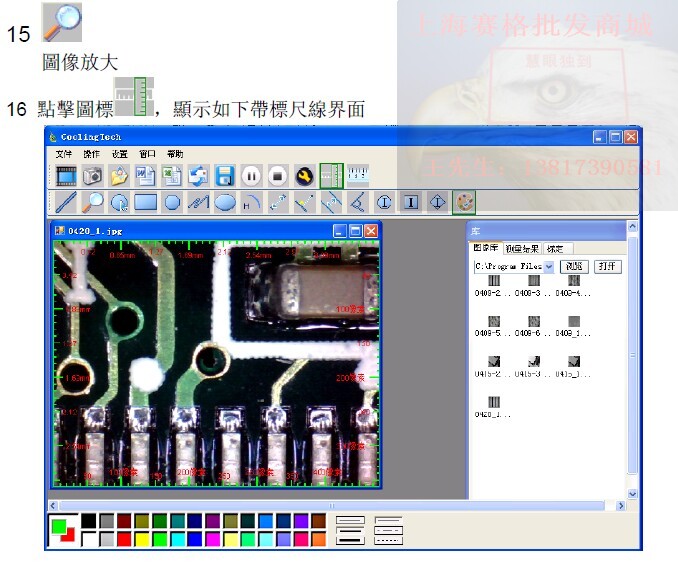Open settings with the wrench icon
Screen dimensions: 678x567
tap(304, 176)
